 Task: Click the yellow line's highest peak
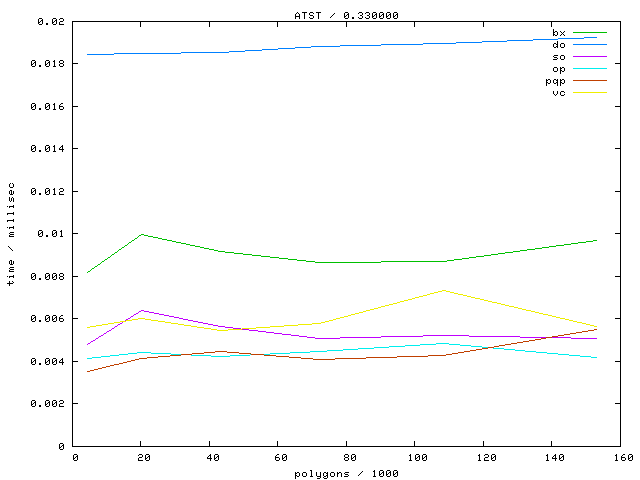pos(443,290)
